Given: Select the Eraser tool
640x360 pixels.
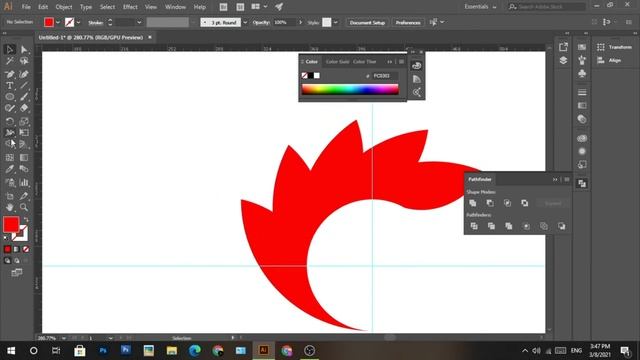Looking at the screenshot, I should coord(24,108).
